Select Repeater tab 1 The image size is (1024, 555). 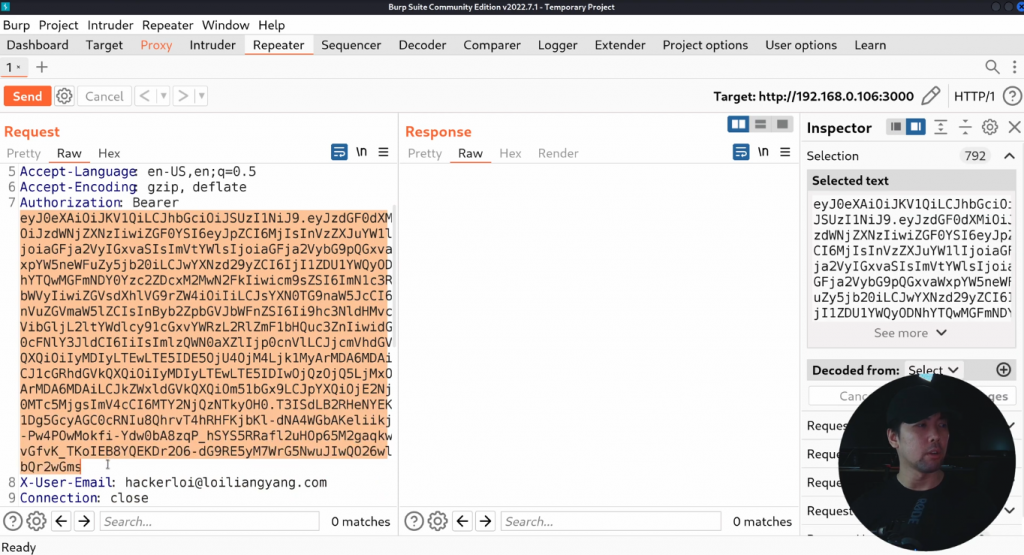click(13, 67)
